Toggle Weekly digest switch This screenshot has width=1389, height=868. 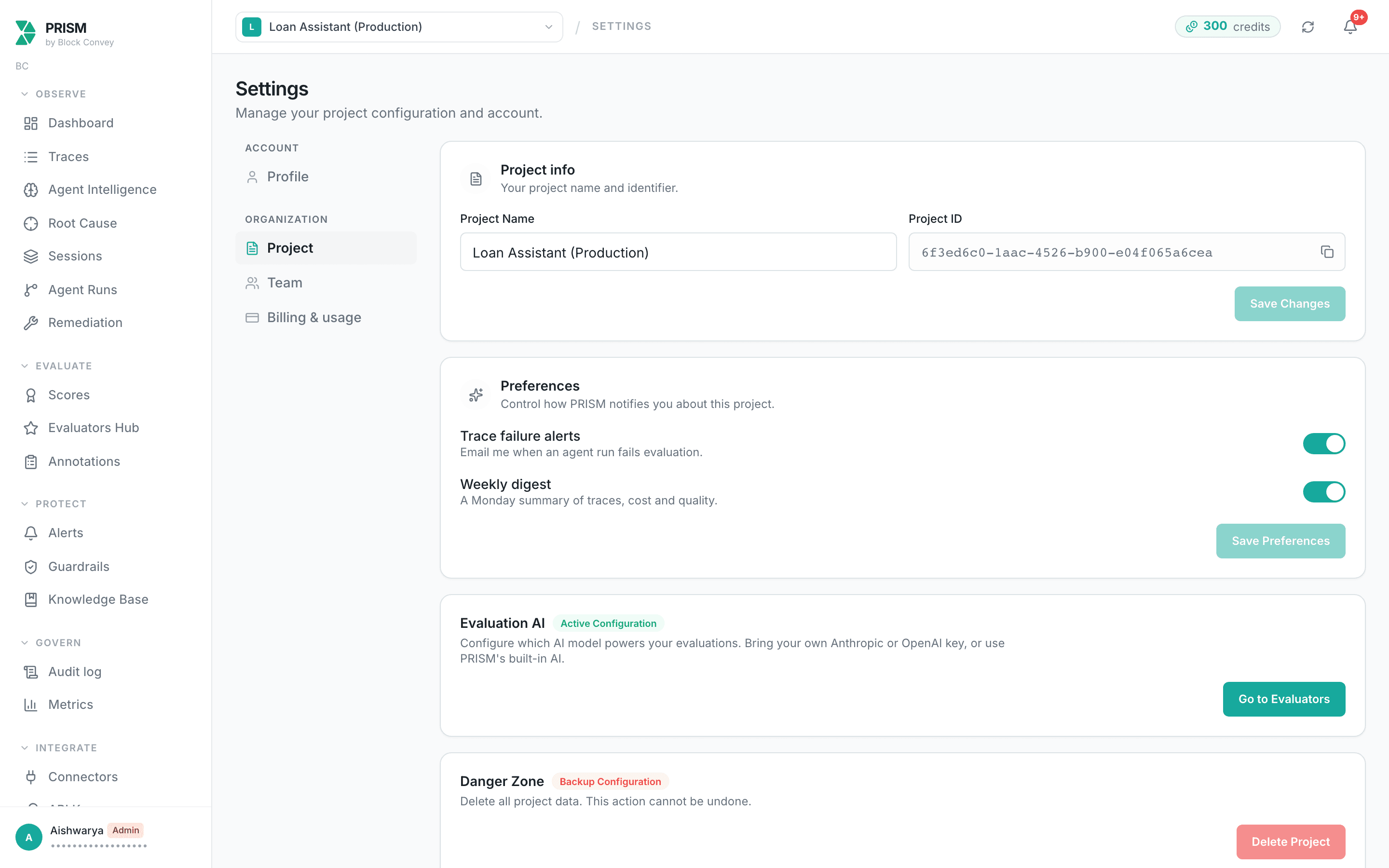click(1323, 492)
